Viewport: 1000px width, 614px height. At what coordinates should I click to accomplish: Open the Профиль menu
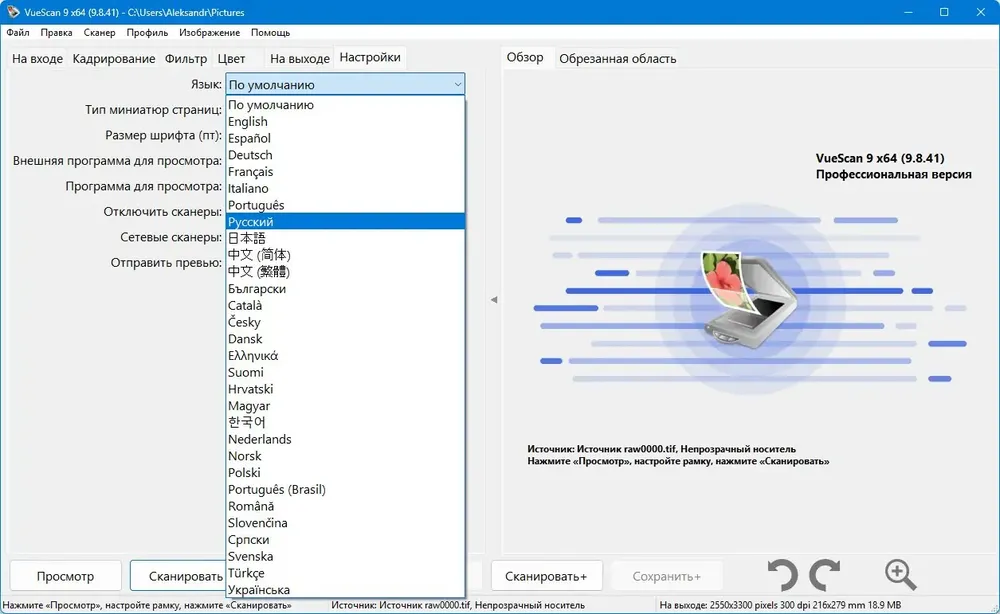coord(147,33)
